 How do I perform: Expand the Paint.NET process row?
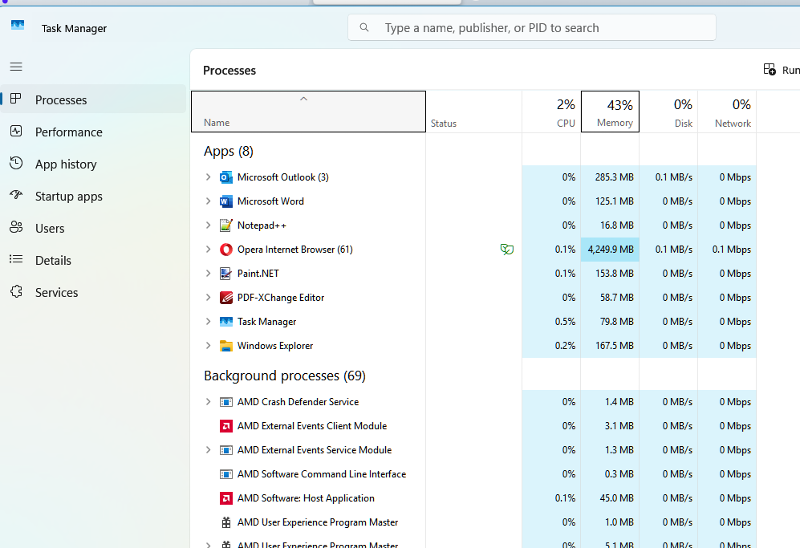pos(208,273)
